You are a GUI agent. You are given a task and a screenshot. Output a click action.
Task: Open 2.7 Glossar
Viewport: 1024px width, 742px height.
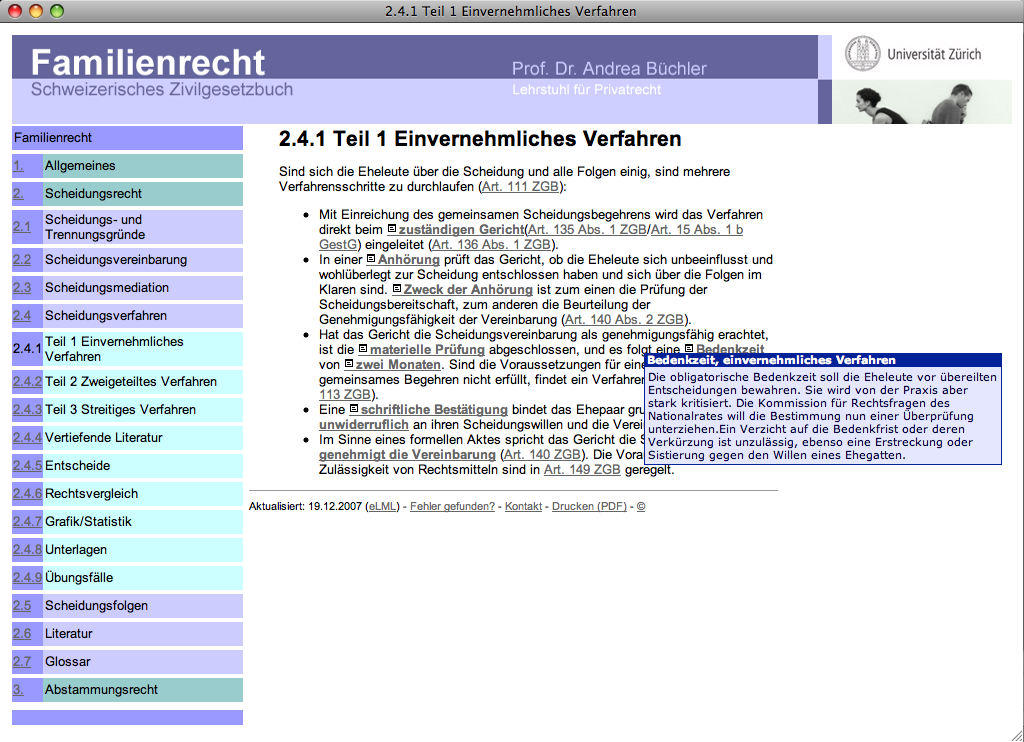pos(127,662)
